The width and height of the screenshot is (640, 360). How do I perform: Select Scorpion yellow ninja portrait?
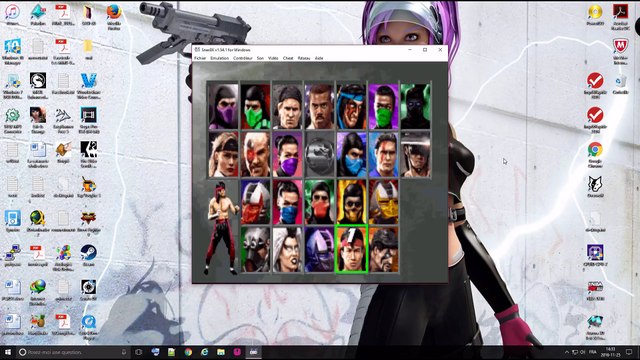(x=351, y=202)
